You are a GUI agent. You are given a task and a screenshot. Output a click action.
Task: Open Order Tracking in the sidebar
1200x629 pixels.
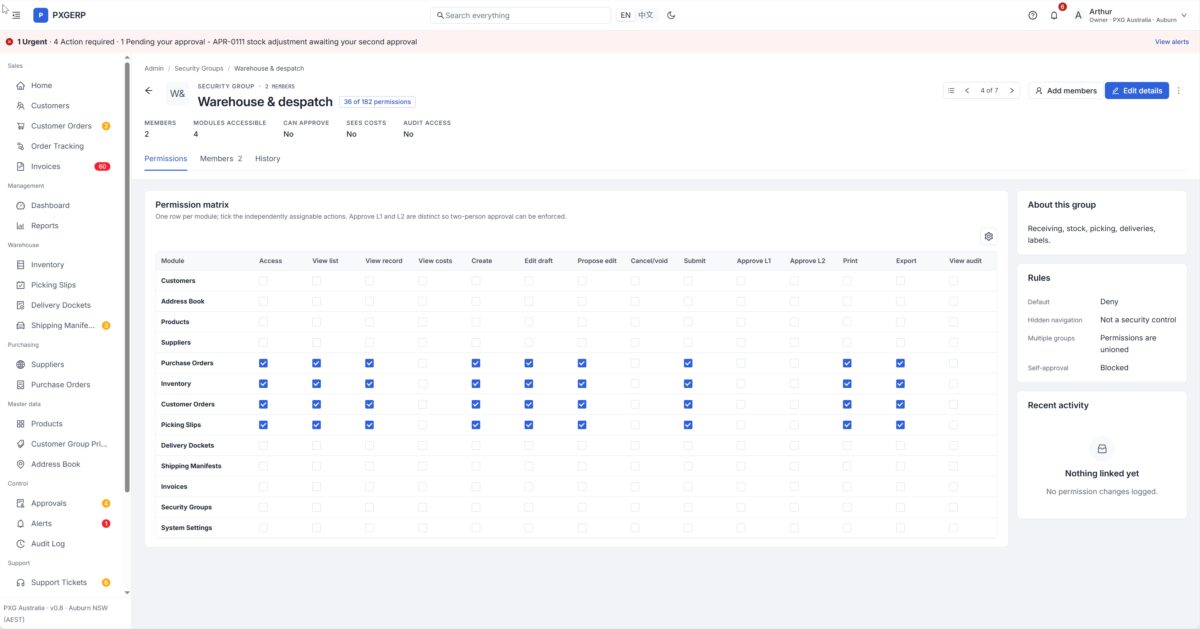click(62, 146)
